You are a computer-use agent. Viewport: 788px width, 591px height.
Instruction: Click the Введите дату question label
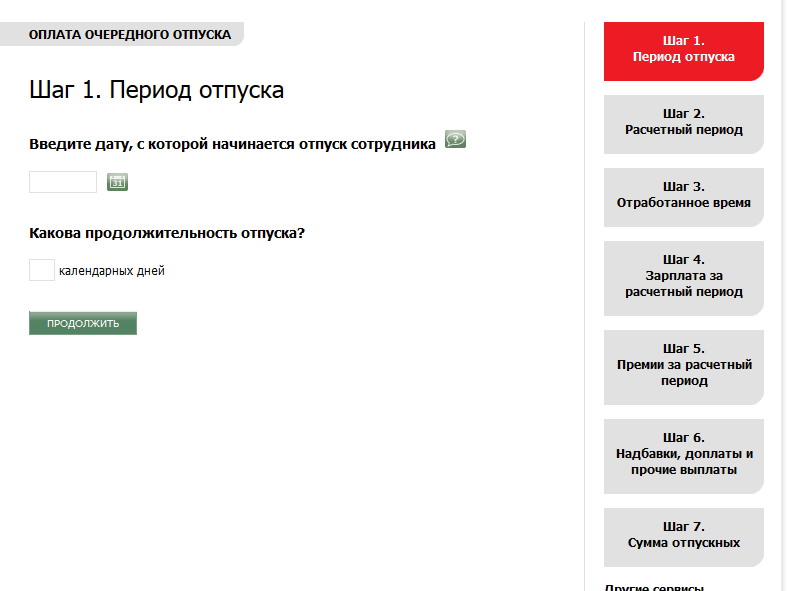point(232,144)
